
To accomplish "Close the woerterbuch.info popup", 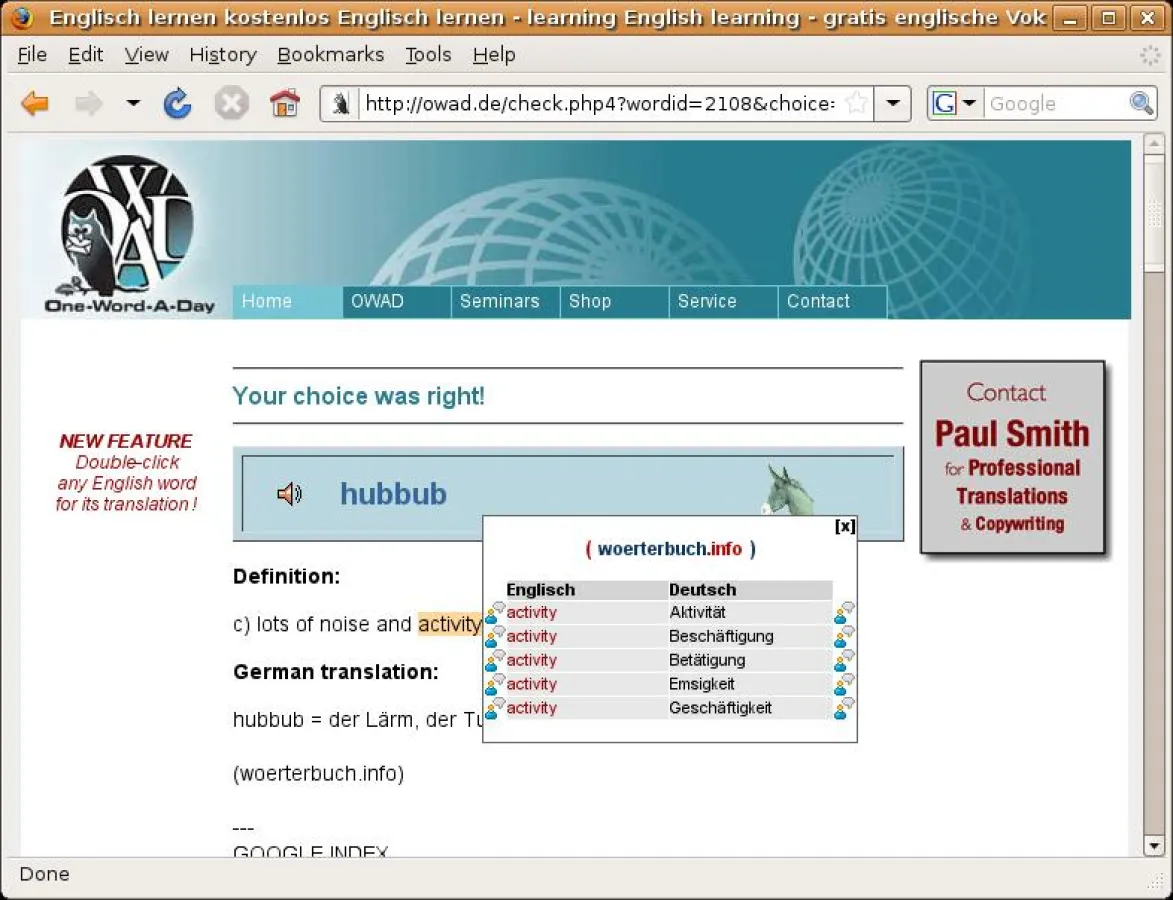I will 845,525.
